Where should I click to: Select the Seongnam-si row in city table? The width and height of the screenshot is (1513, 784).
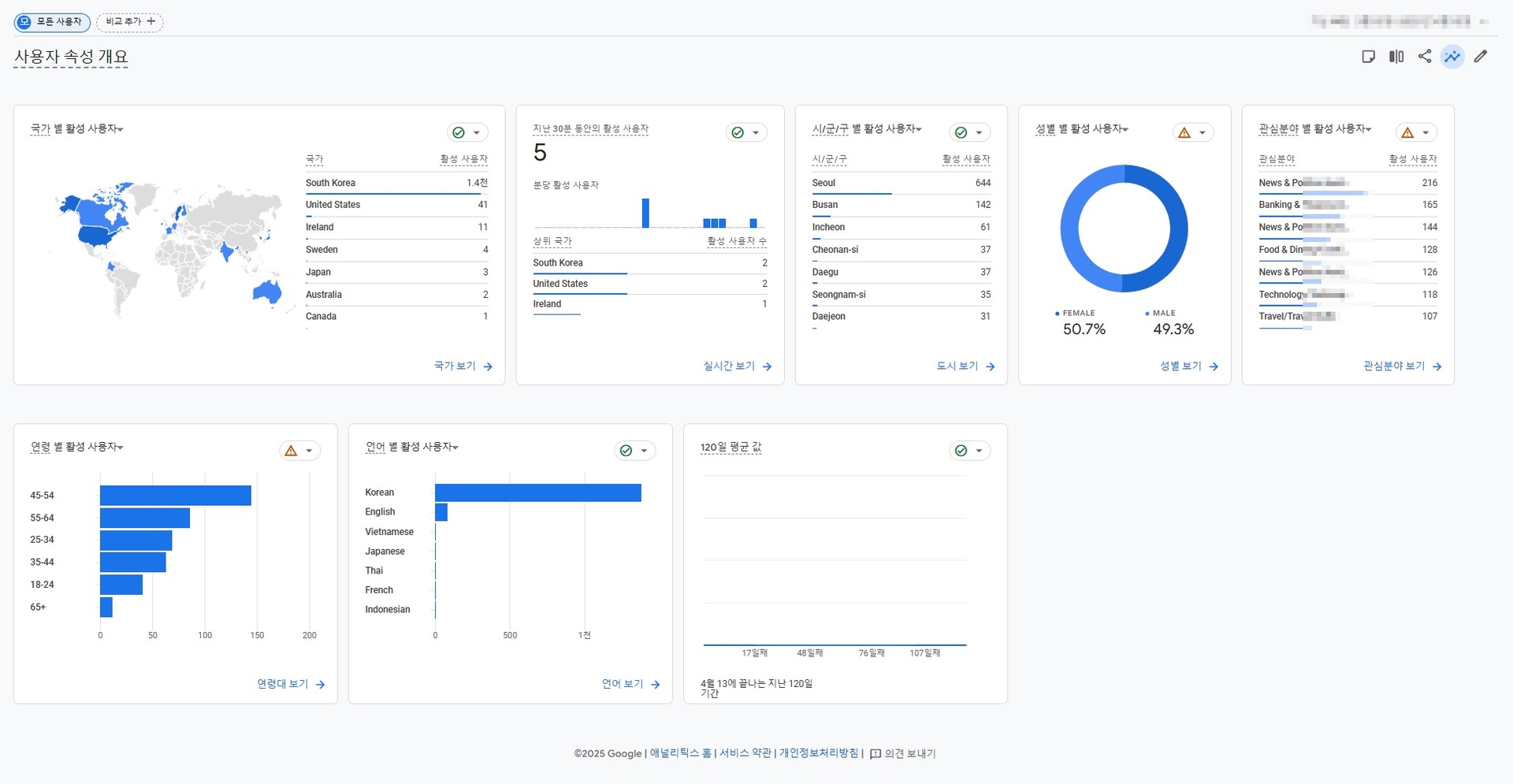tap(901, 295)
